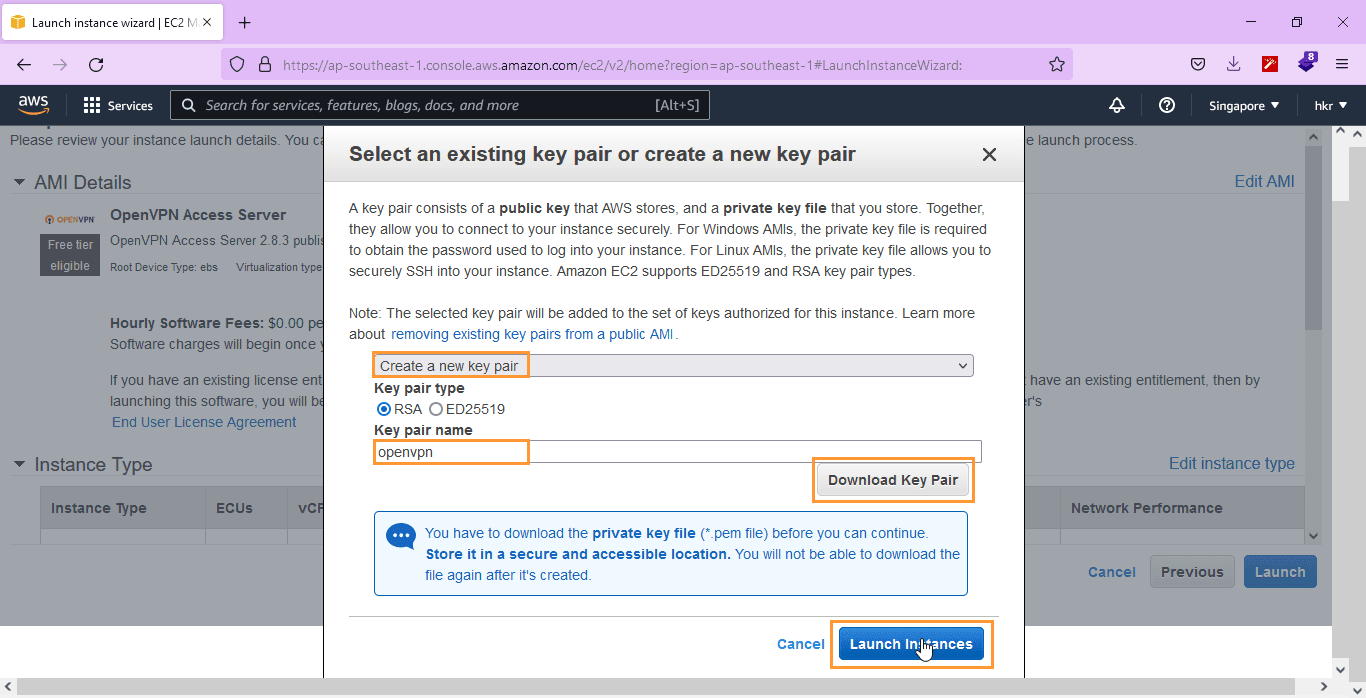Screen dimensions: 1366x698
Task: Open the End User License Agreement link
Action: [x=204, y=422]
